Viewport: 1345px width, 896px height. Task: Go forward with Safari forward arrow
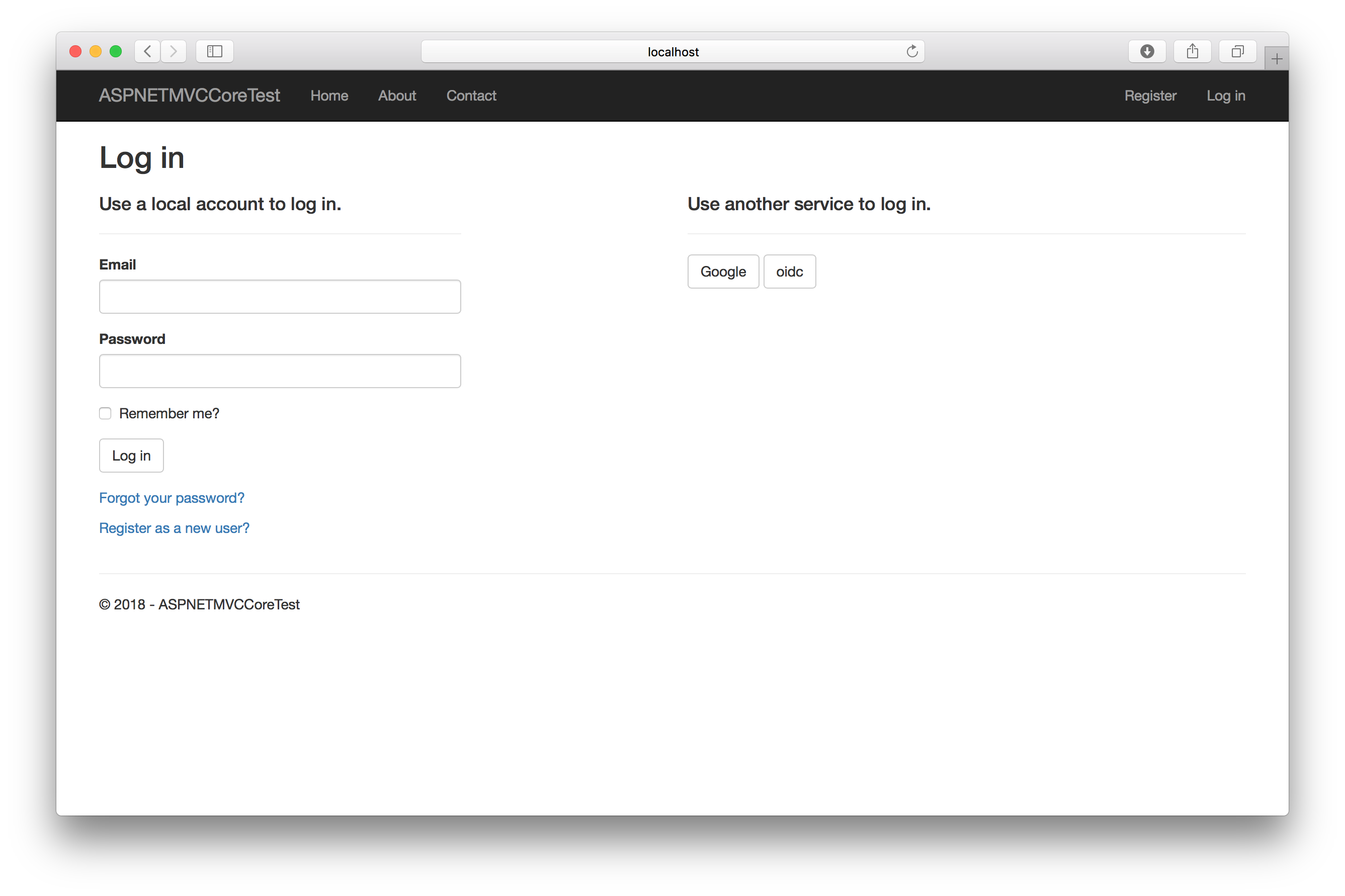click(173, 51)
